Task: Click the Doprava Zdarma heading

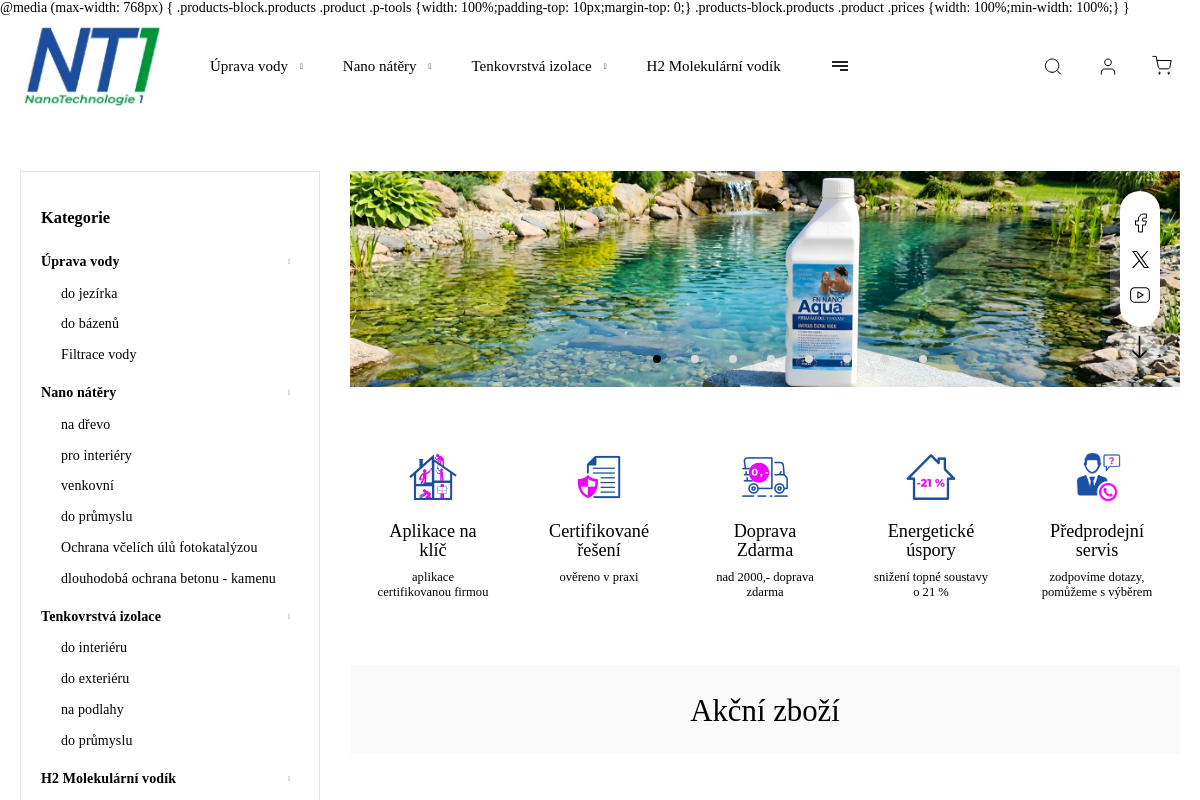Action: pos(765,541)
